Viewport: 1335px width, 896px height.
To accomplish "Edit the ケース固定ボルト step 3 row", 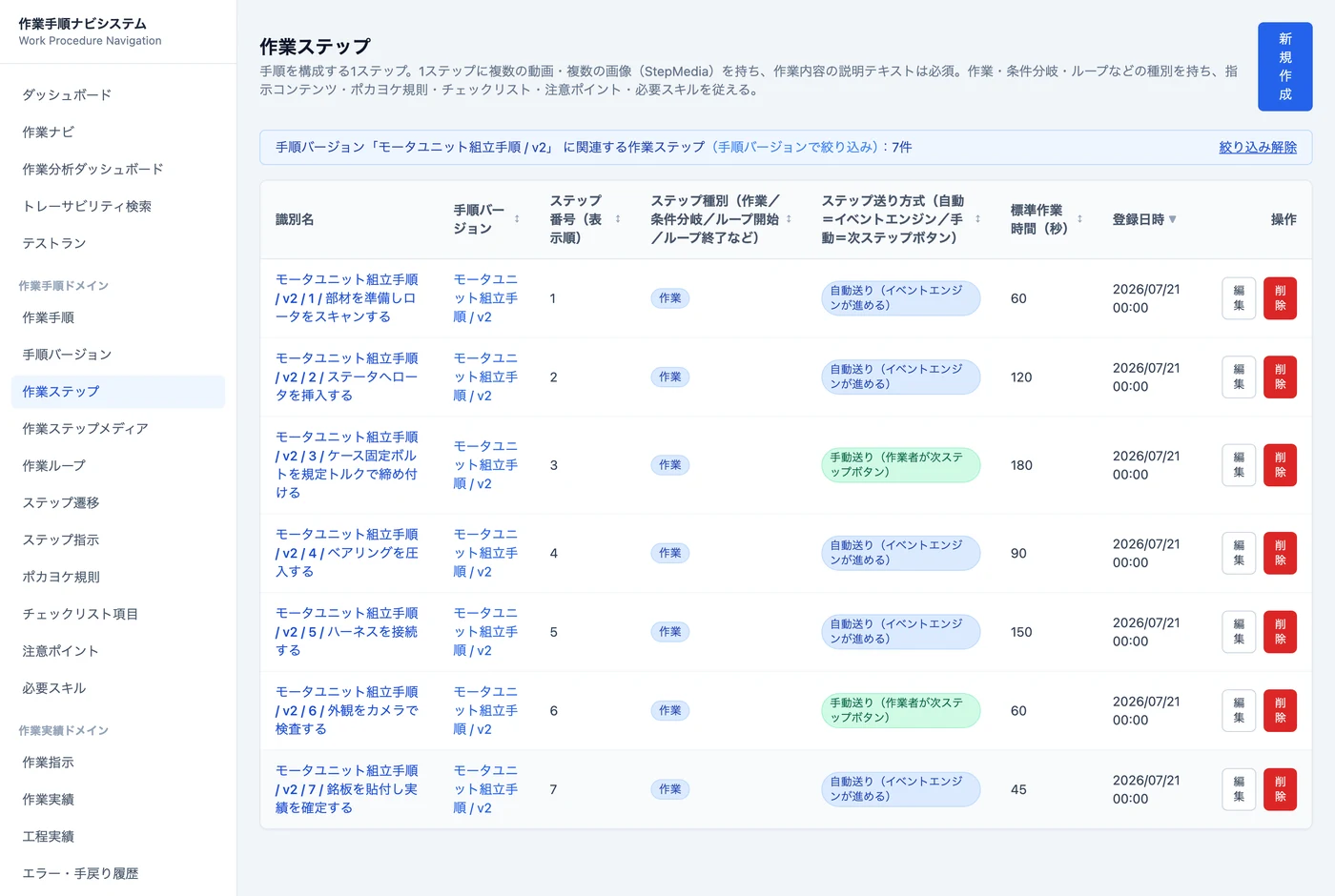I will (1239, 465).
